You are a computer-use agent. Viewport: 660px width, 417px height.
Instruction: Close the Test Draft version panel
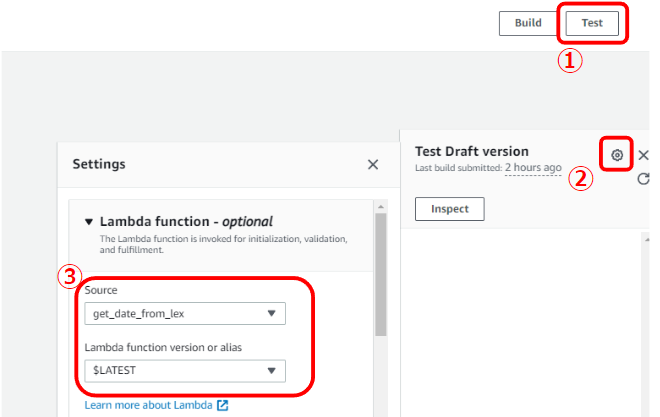point(643,155)
